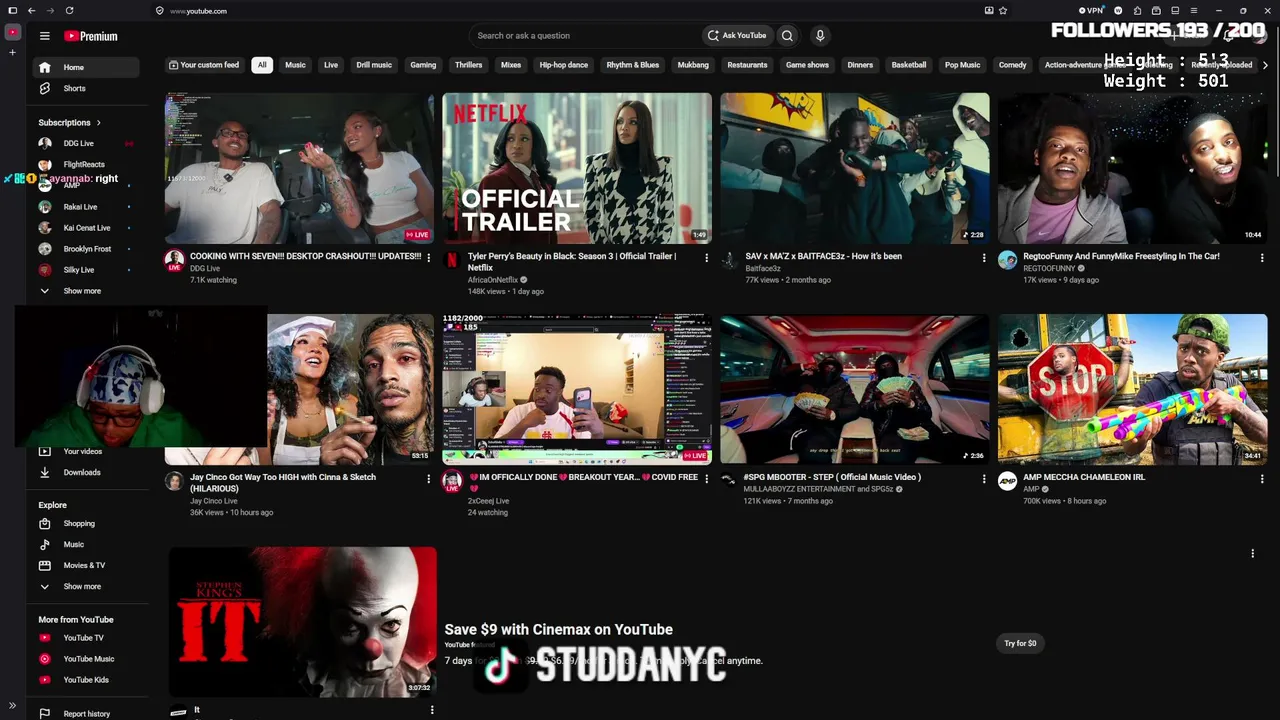This screenshot has height=720, width=1280.
Task: Open the browser main menu icon
Action: (1193, 11)
